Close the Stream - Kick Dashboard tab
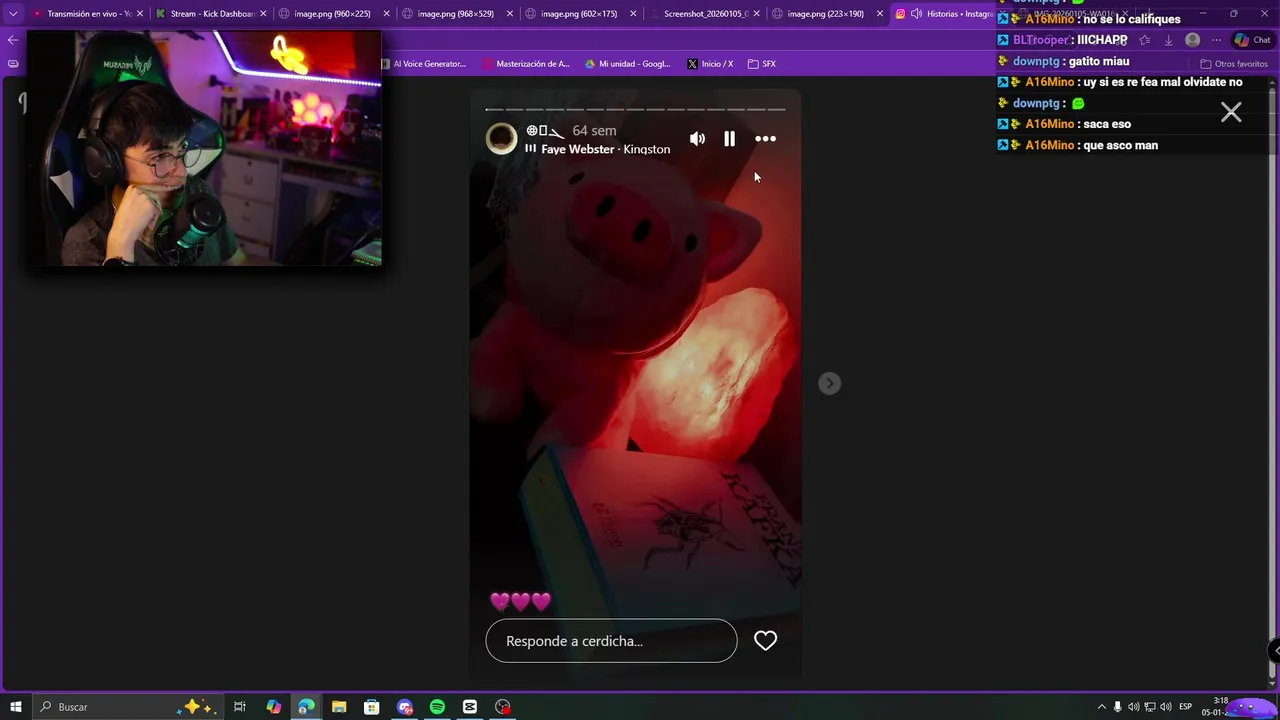The height and width of the screenshot is (720, 1280). [264, 14]
